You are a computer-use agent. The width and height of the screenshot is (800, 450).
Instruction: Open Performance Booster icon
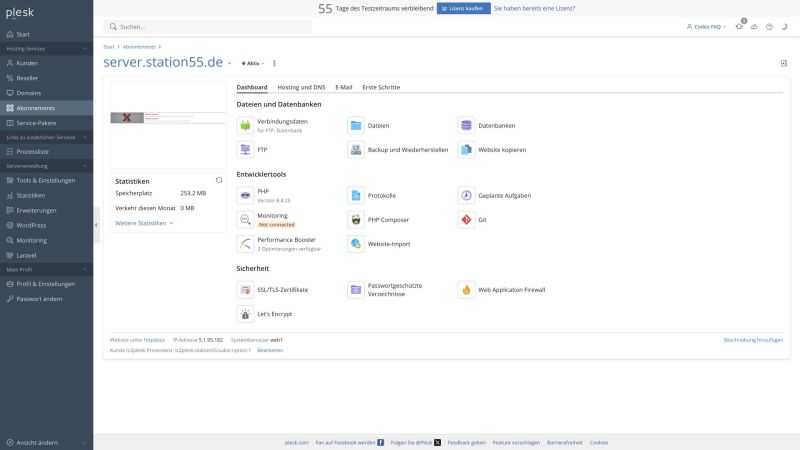point(245,244)
